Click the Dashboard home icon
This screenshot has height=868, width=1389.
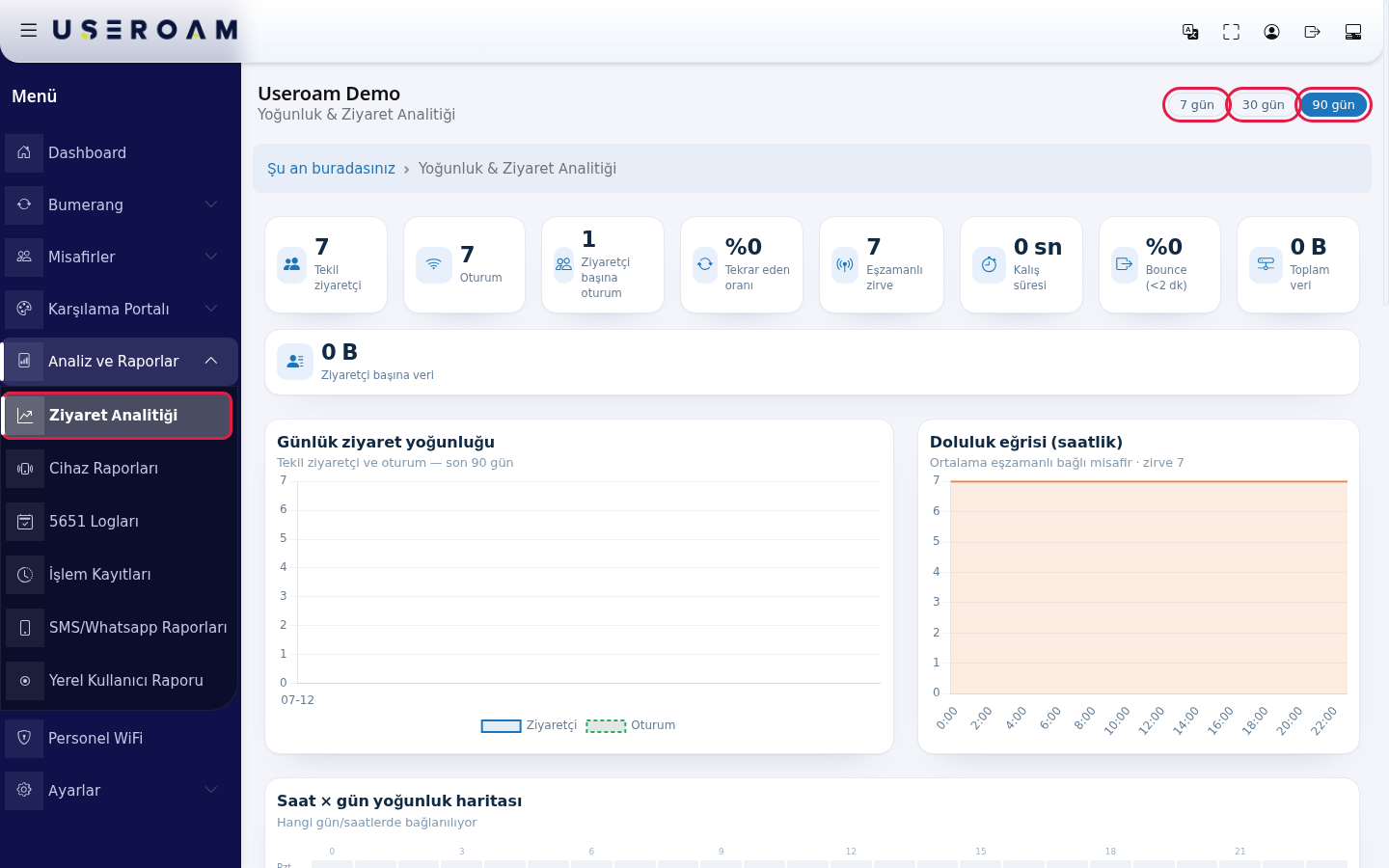pos(24,152)
